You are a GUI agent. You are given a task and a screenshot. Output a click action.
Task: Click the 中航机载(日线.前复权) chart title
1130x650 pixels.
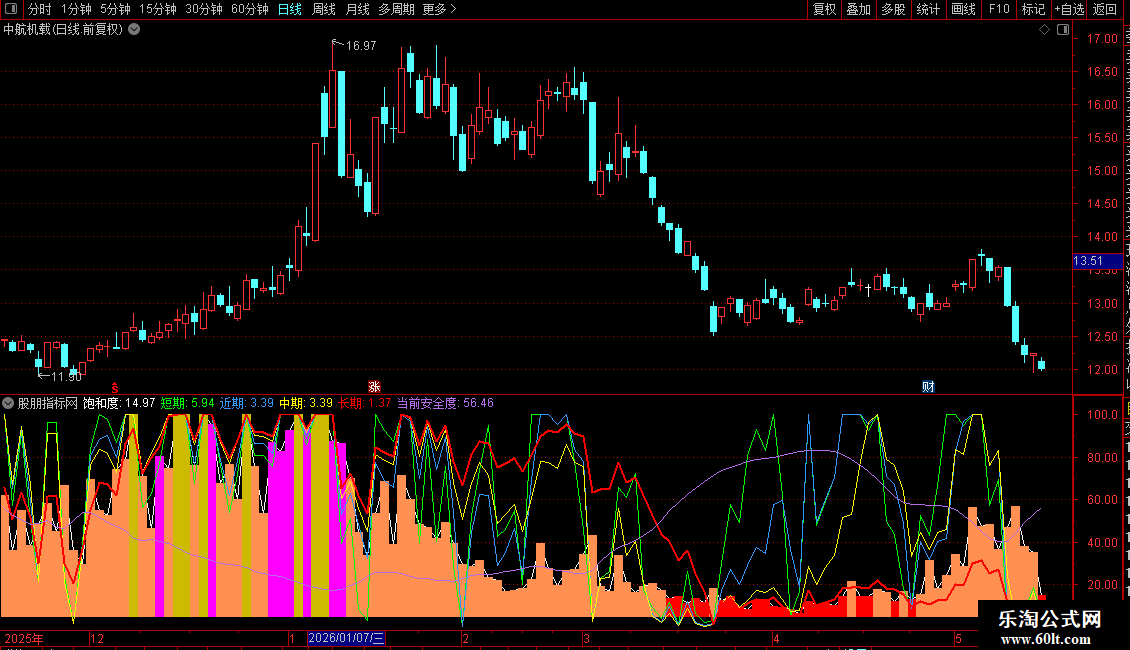[x=63, y=30]
